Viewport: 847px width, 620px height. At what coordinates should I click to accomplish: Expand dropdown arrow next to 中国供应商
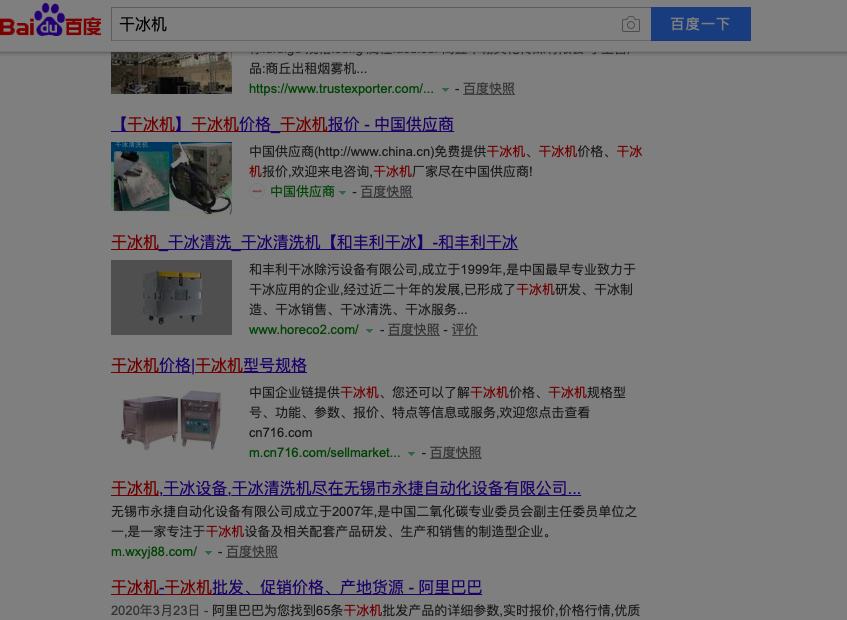point(342,193)
